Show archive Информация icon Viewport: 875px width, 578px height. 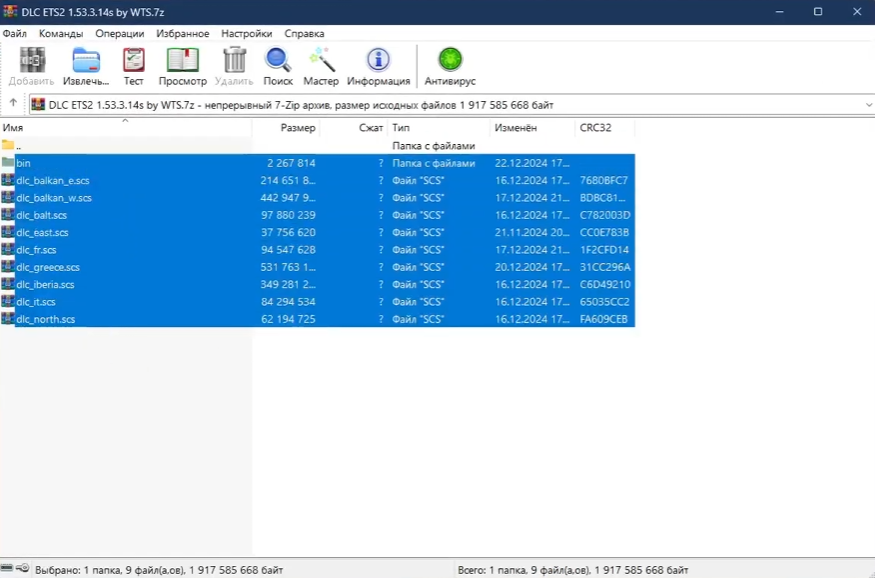tap(378, 60)
